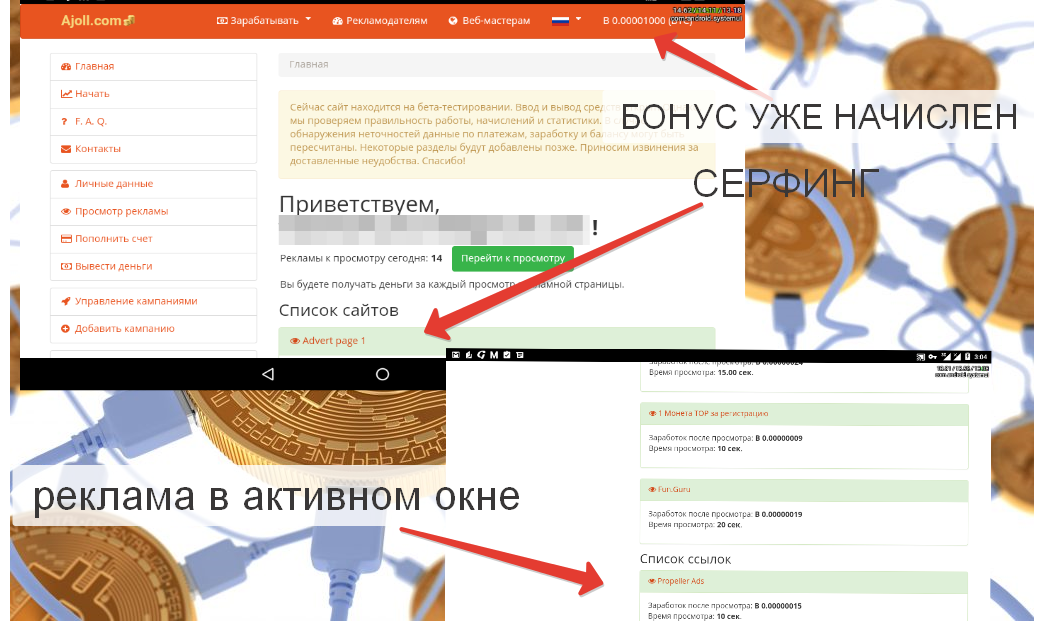Viewport: 1047px width, 621px height.
Task: Open Контакты in the sidebar
Action: pos(154,149)
